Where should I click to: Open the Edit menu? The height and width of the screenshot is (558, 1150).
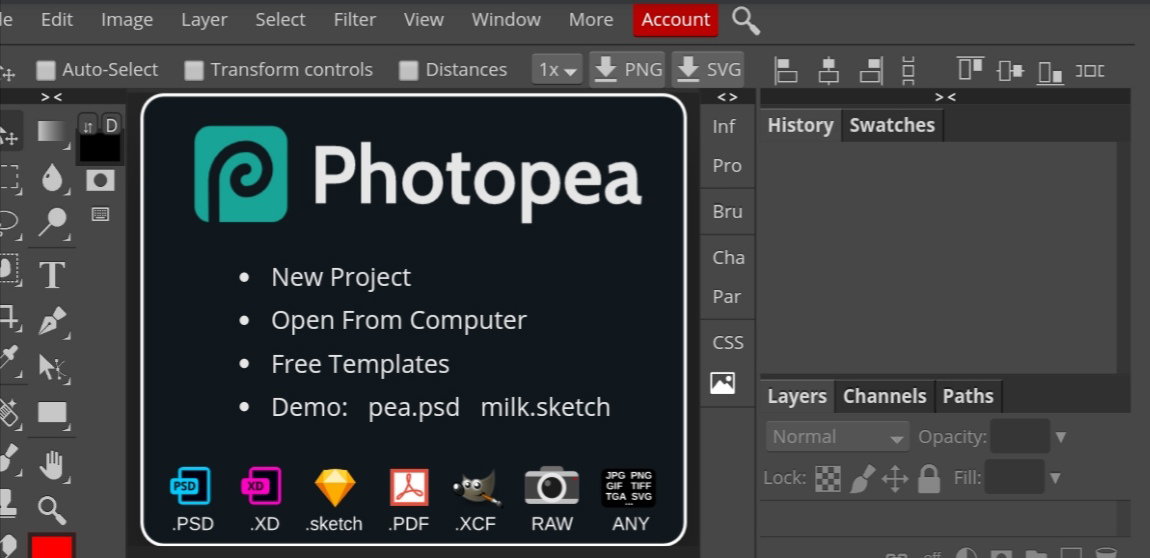click(x=56, y=20)
